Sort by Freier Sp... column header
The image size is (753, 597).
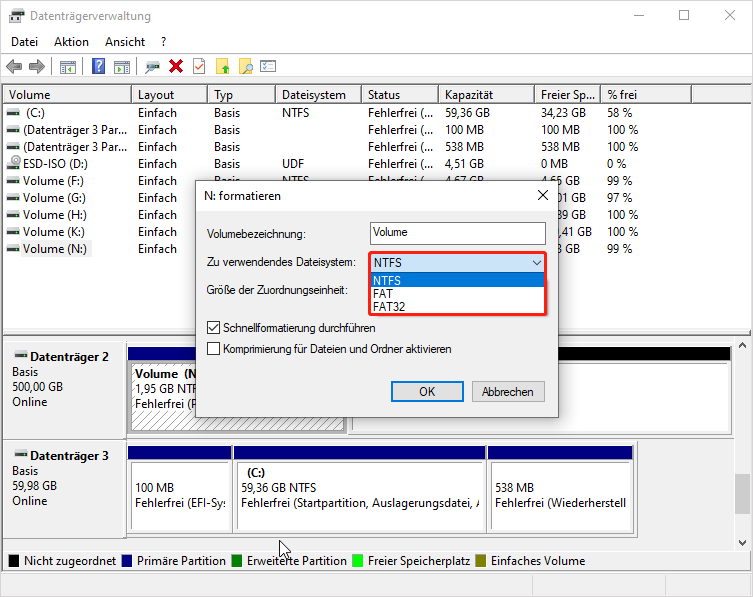point(568,95)
